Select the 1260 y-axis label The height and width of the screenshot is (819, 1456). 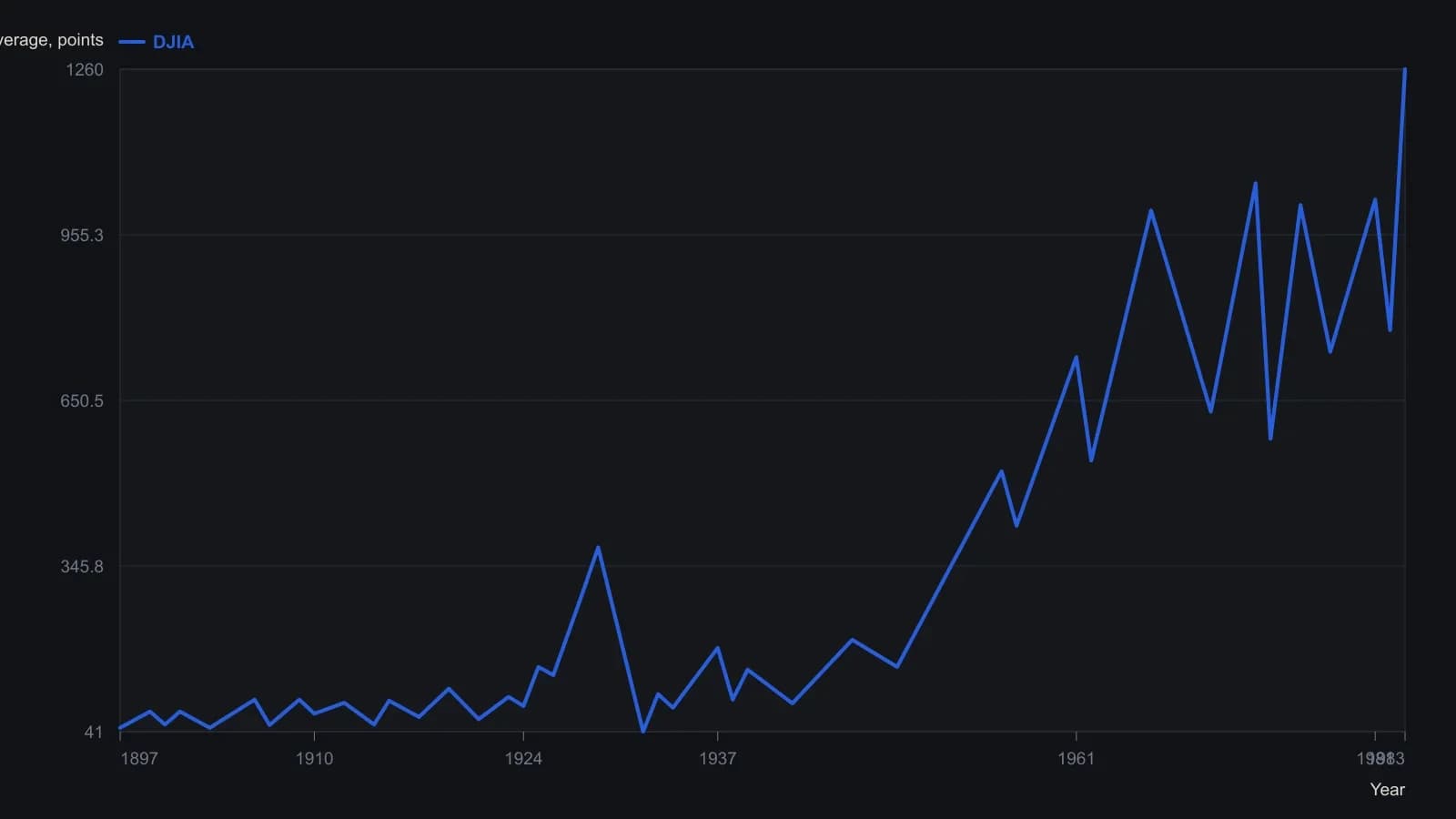coord(85,70)
